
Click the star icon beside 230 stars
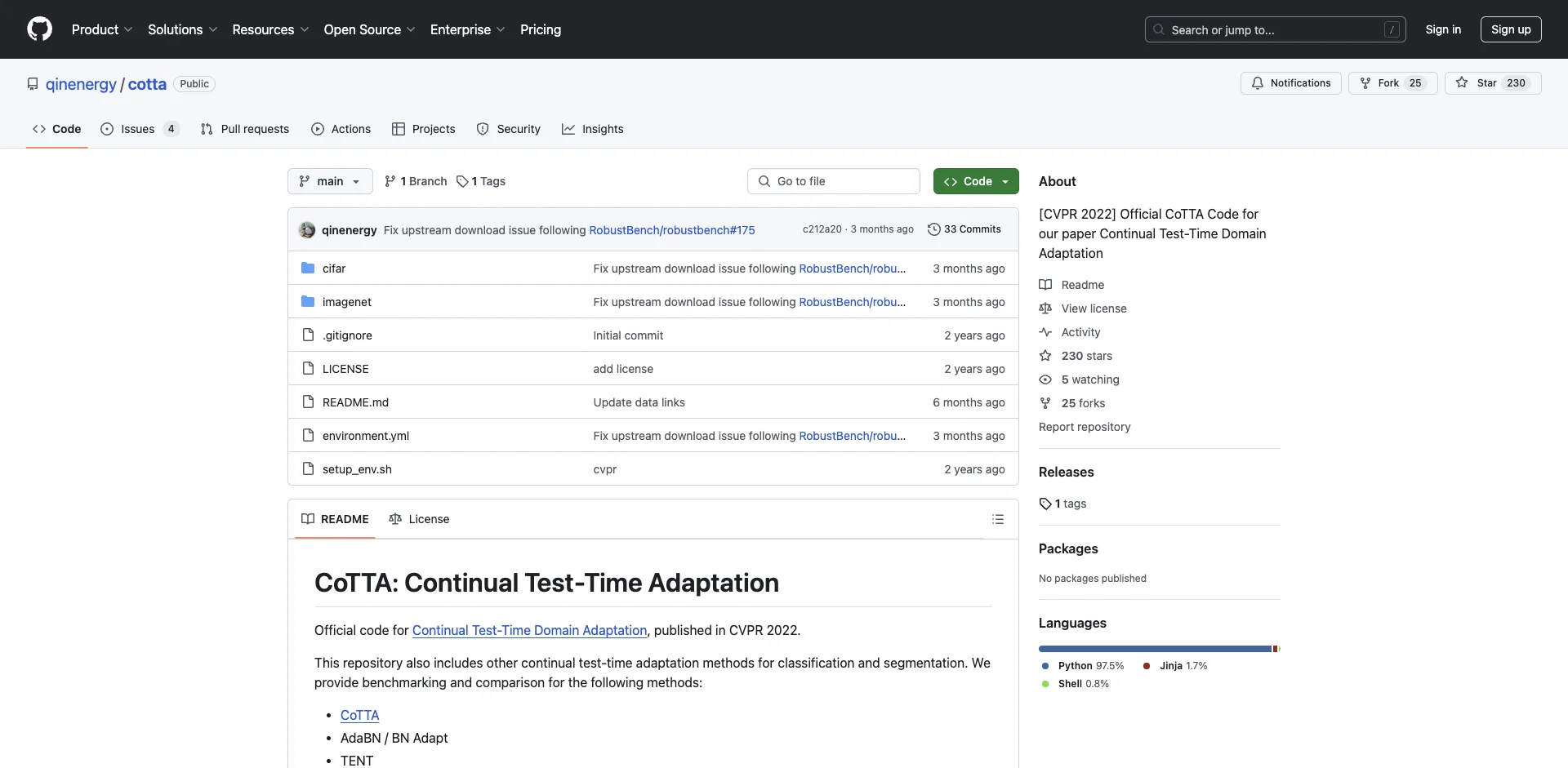(x=1045, y=356)
